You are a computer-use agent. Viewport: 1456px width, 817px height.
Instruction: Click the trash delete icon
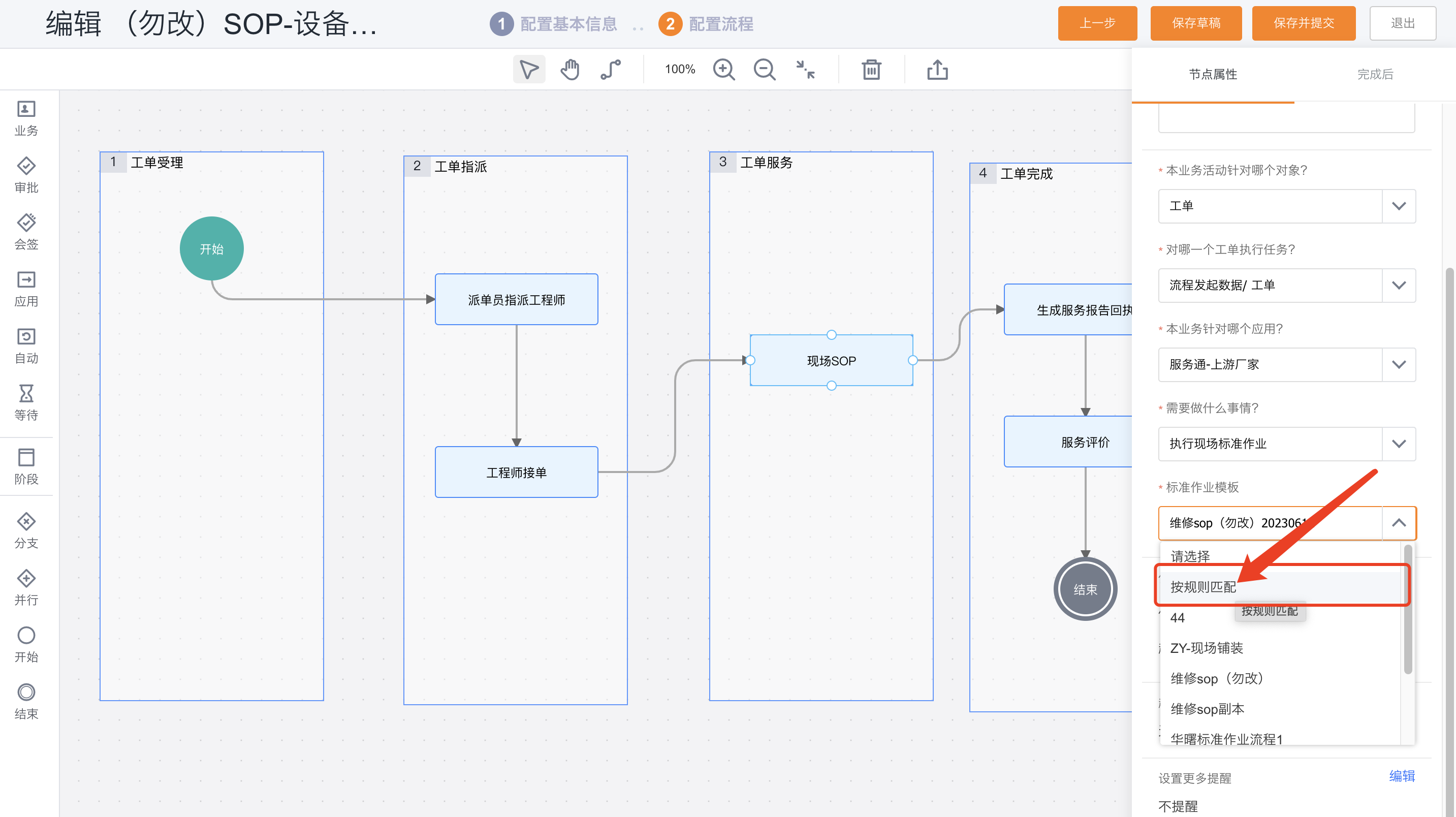pos(871,70)
